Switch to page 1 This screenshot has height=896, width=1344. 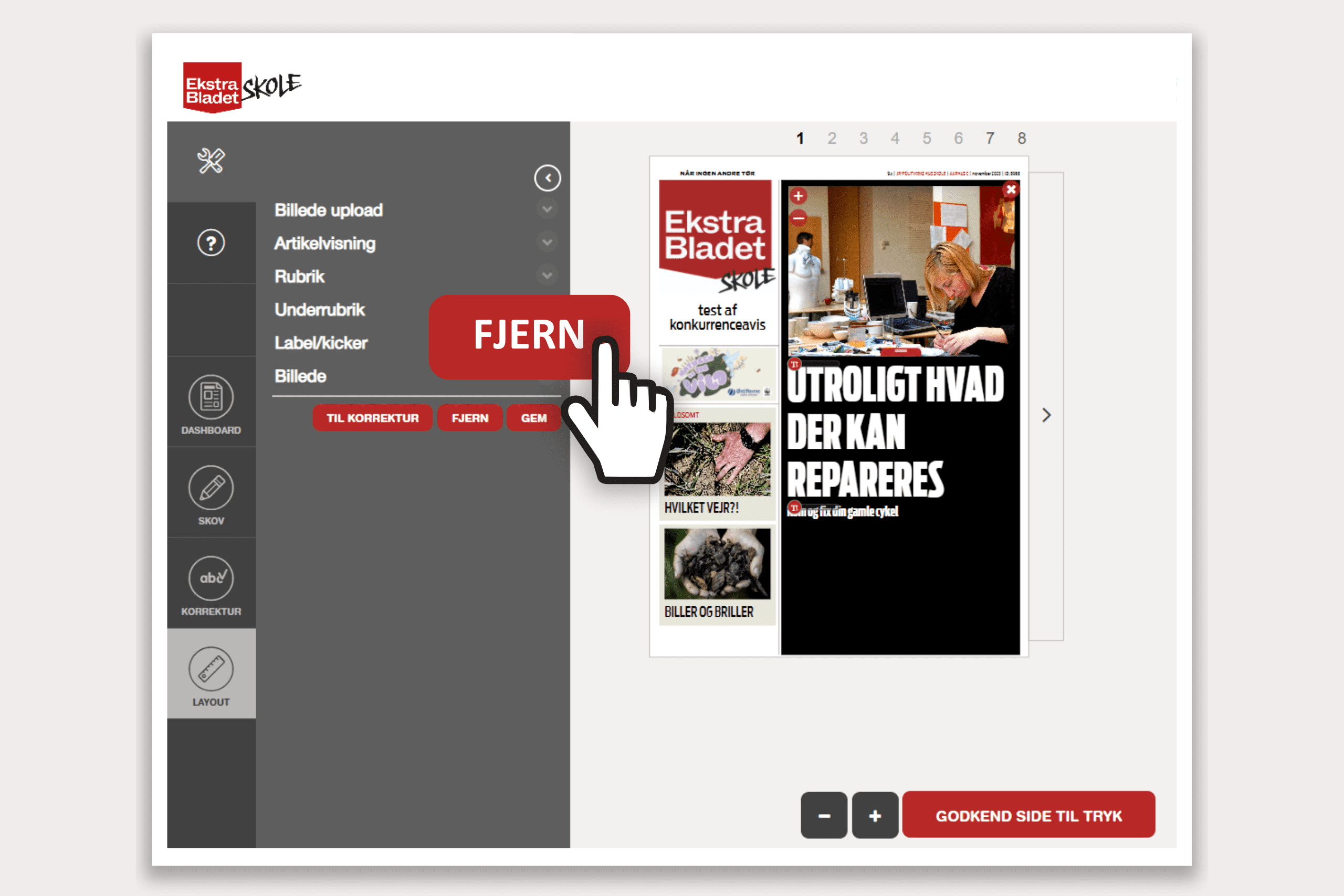[800, 138]
